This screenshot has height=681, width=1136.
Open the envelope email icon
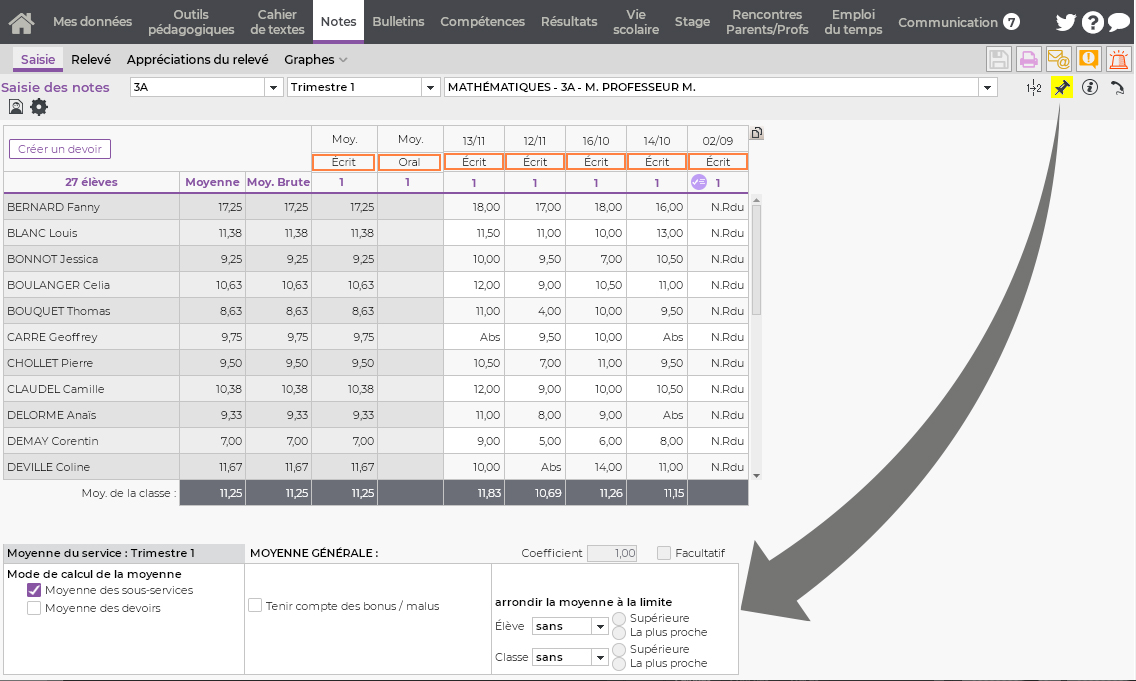pyautogui.click(x=1058, y=59)
